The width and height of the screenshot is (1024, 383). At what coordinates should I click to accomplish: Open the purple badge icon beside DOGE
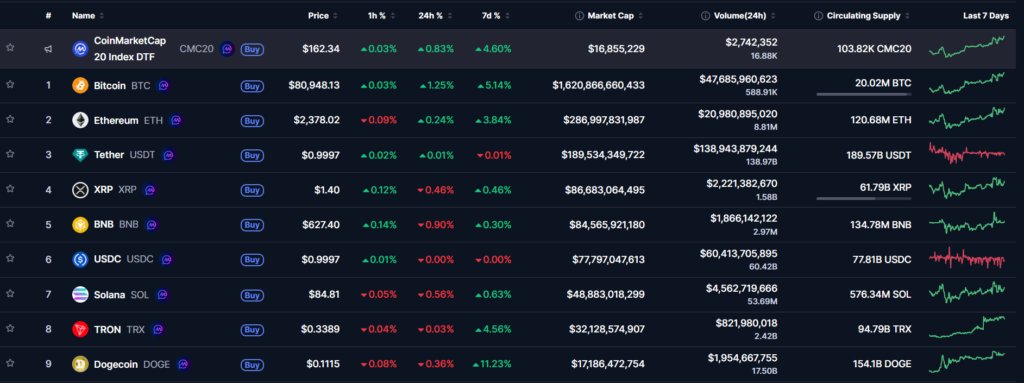coord(183,364)
